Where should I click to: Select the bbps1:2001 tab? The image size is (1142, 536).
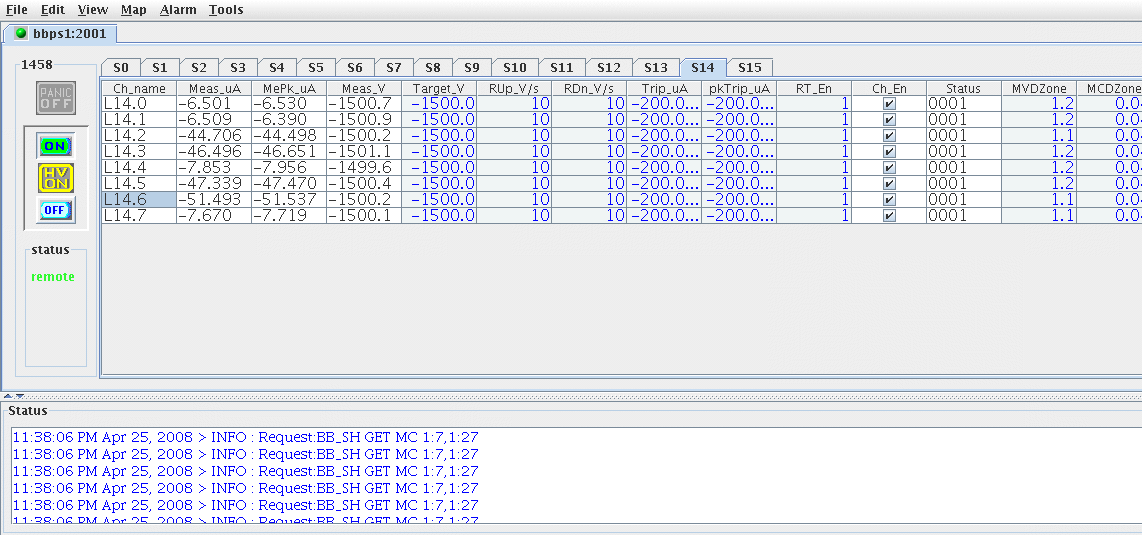tap(60, 34)
